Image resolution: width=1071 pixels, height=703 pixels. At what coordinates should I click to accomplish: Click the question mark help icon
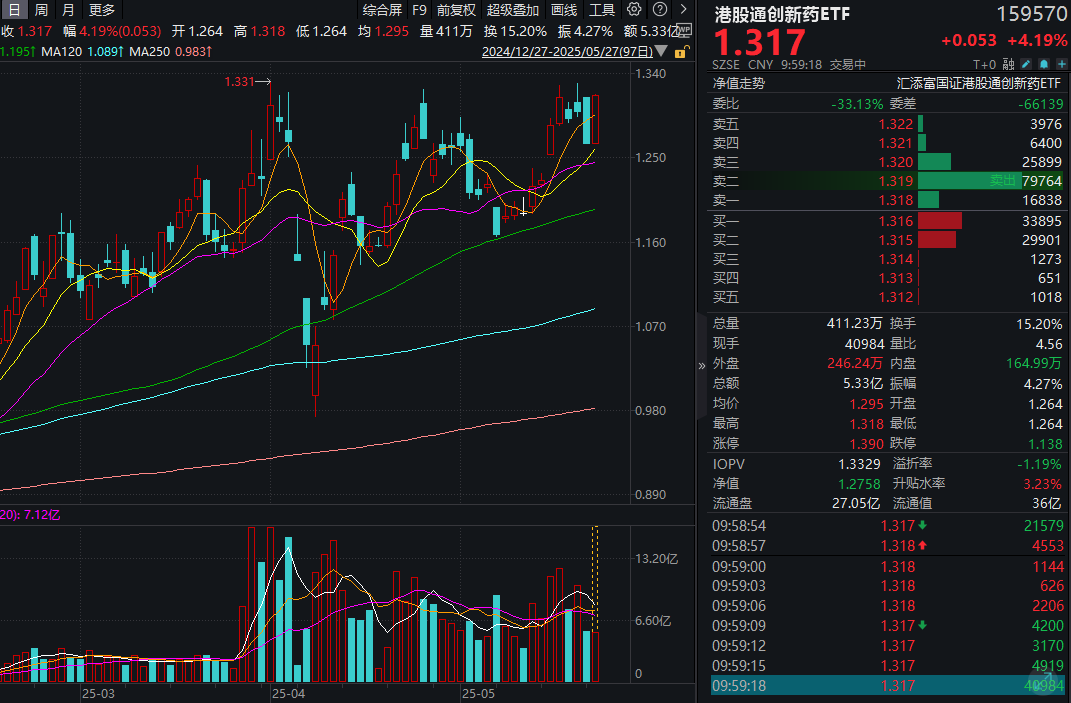click(x=660, y=9)
